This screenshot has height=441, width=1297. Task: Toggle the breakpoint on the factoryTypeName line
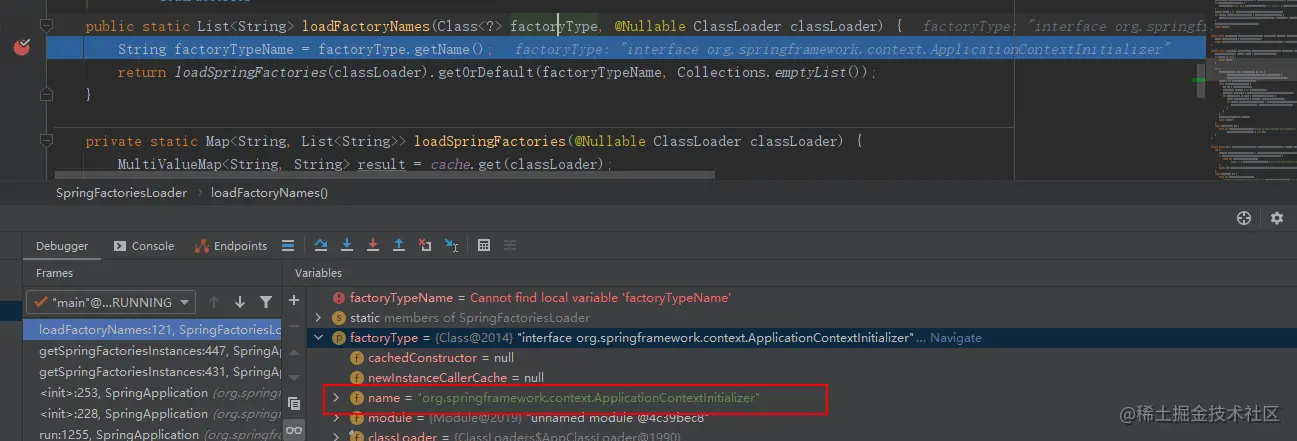(x=23, y=47)
